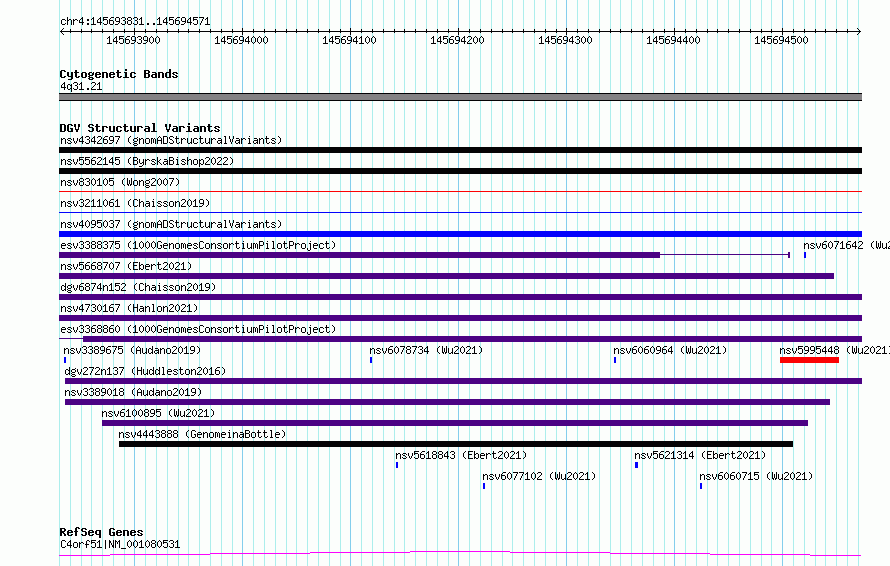Open the nsv6100895 Wu2021 label
This screenshot has width=890, height=566.
click(158, 413)
